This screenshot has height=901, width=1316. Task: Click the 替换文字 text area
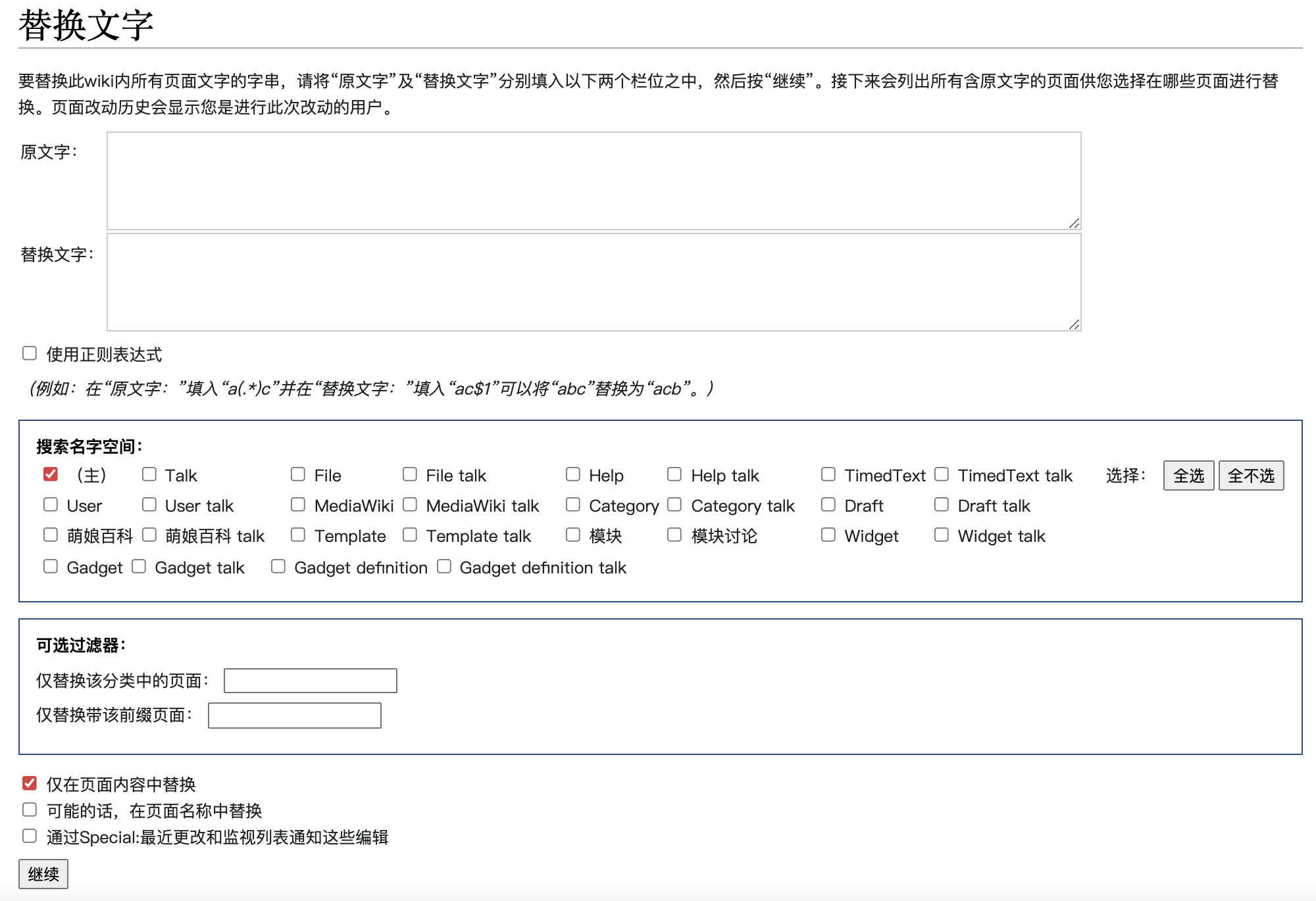(x=594, y=282)
